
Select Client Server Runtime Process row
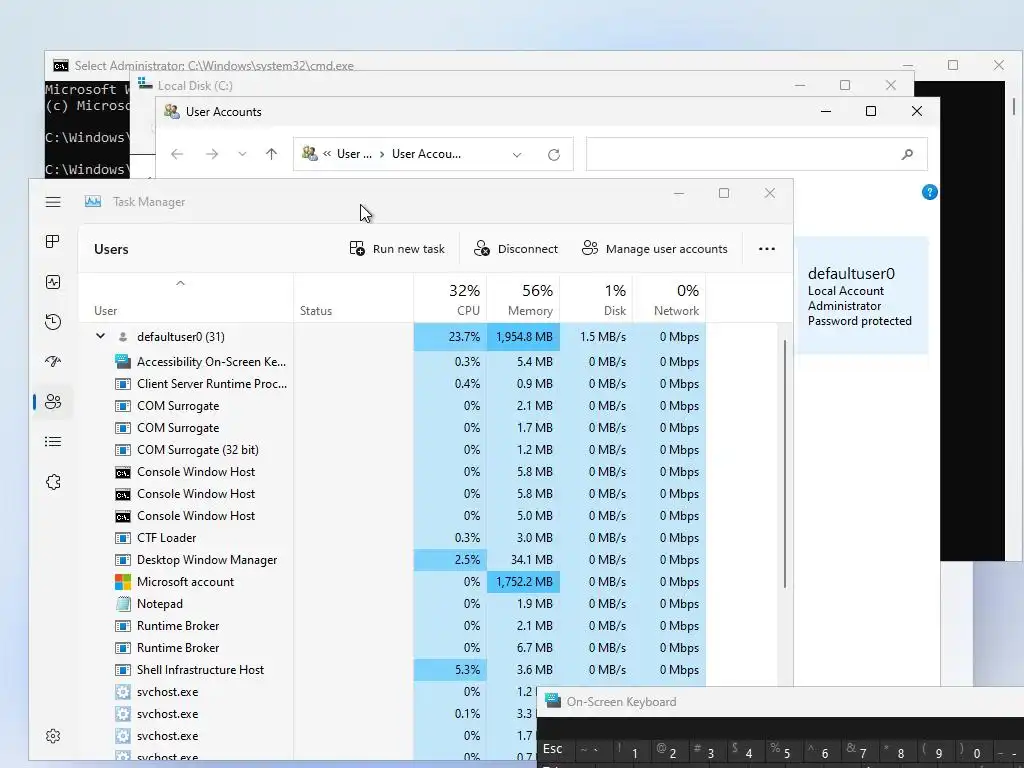[x=392, y=384]
